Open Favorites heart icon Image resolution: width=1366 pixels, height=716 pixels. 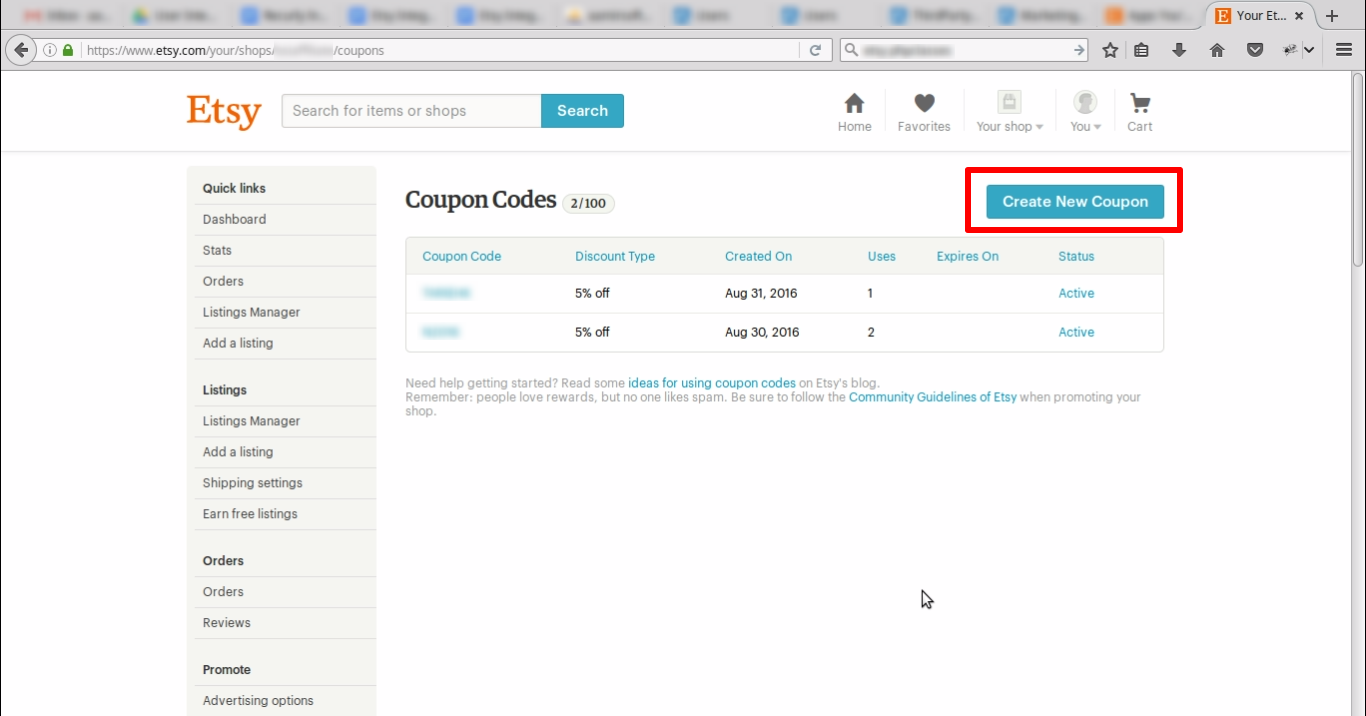coord(924,112)
